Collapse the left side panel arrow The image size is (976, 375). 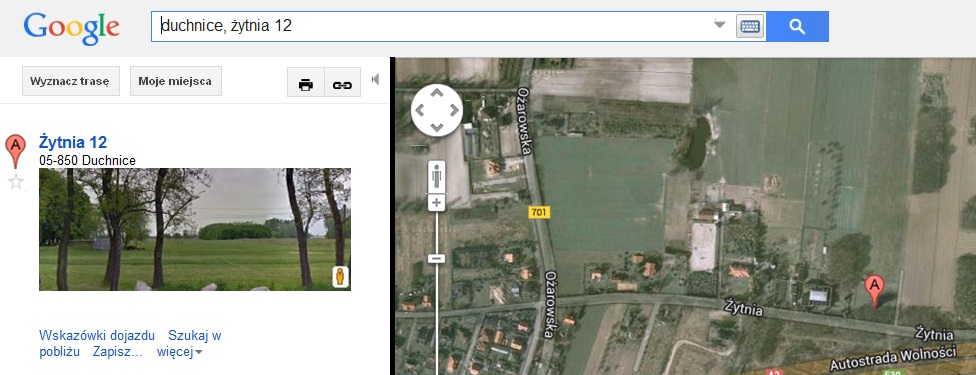tap(375, 79)
